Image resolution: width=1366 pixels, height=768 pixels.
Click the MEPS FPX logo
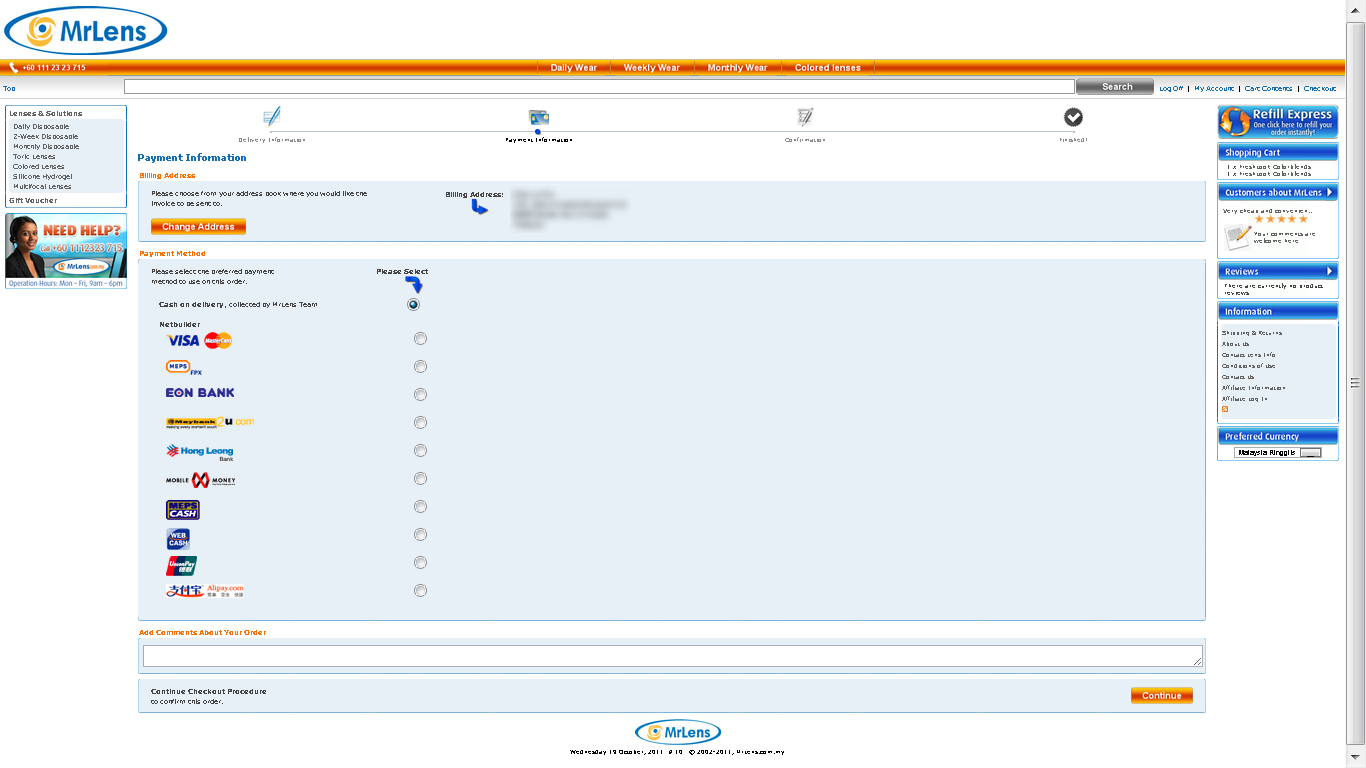[184, 367]
